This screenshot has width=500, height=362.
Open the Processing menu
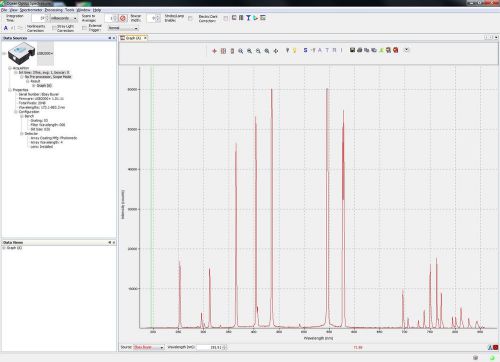click(54, 10)
